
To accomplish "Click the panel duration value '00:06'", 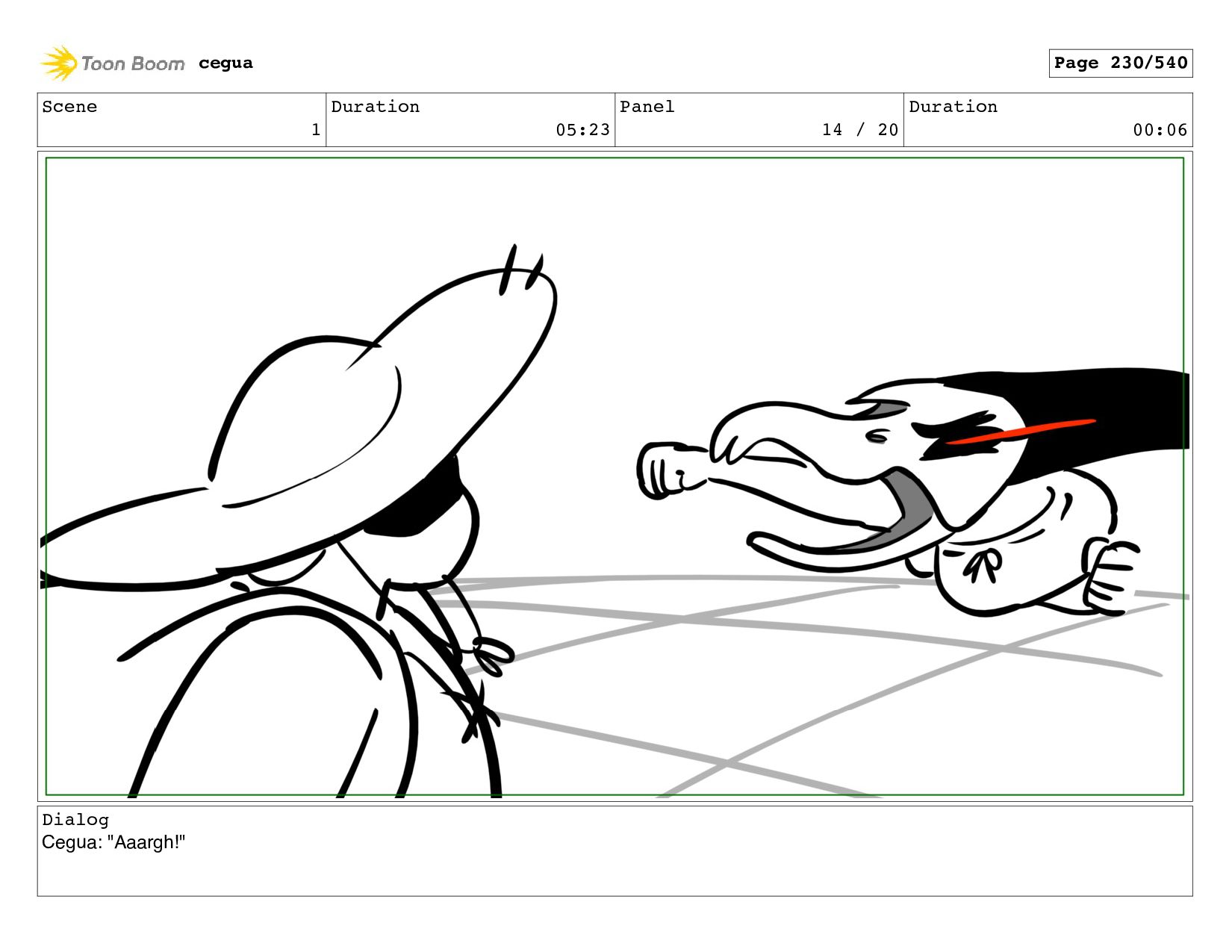I will pos(1160,130).
